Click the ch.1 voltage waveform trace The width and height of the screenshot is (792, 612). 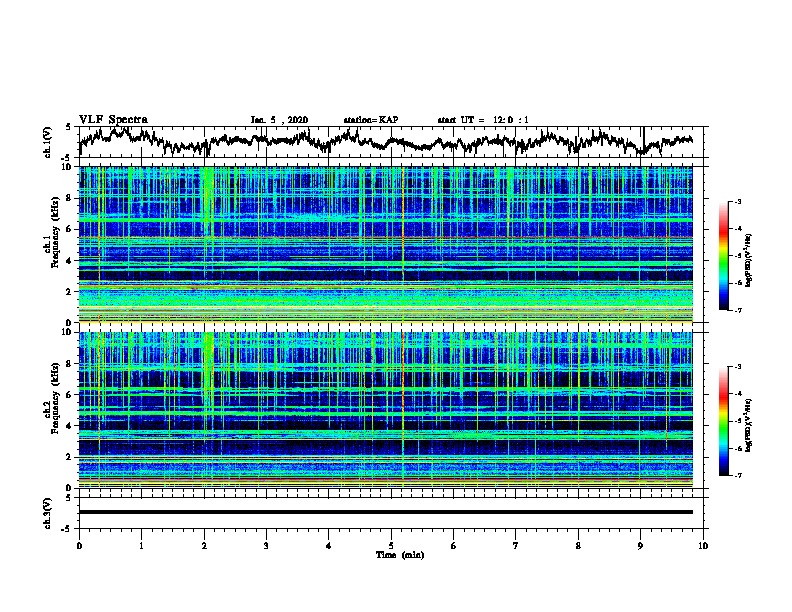(x=385, y=142)
